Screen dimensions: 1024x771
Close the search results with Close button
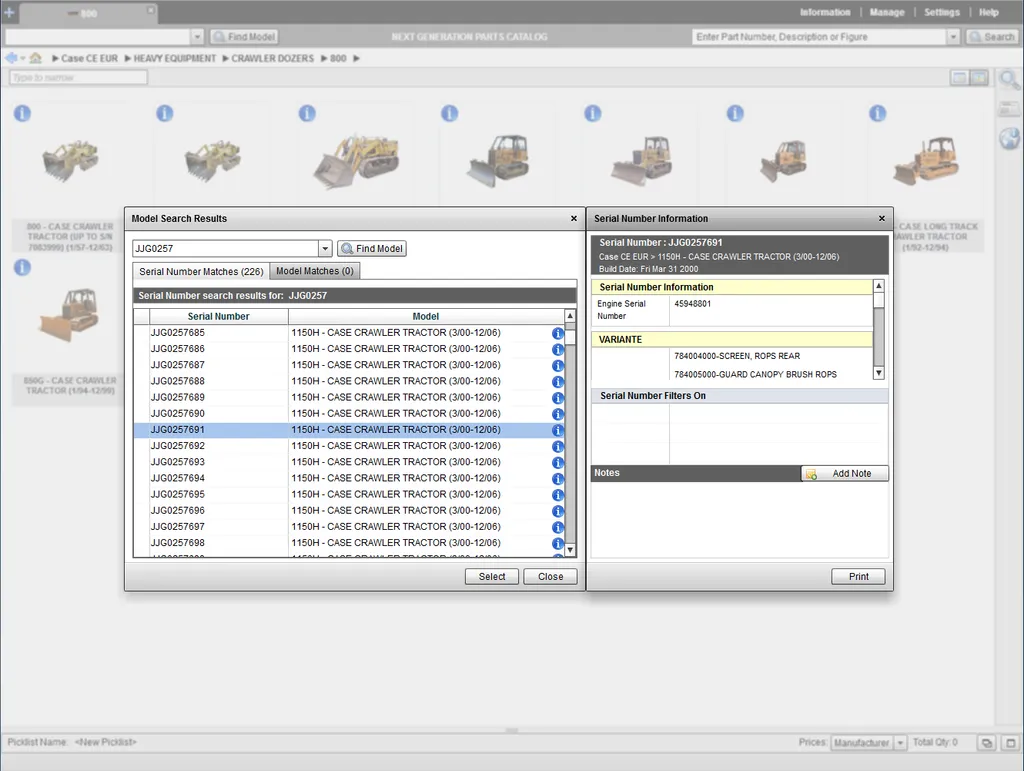(551, 576)
